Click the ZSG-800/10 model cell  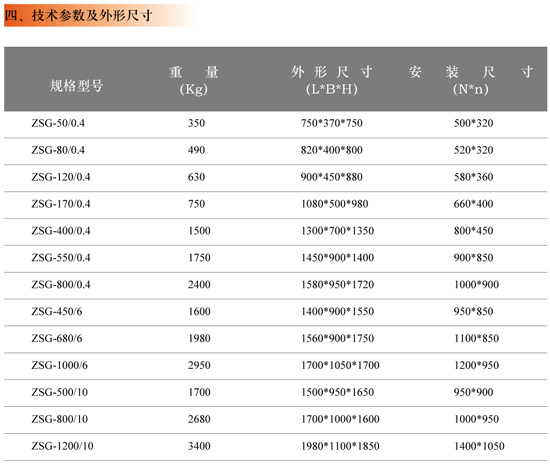60,419
